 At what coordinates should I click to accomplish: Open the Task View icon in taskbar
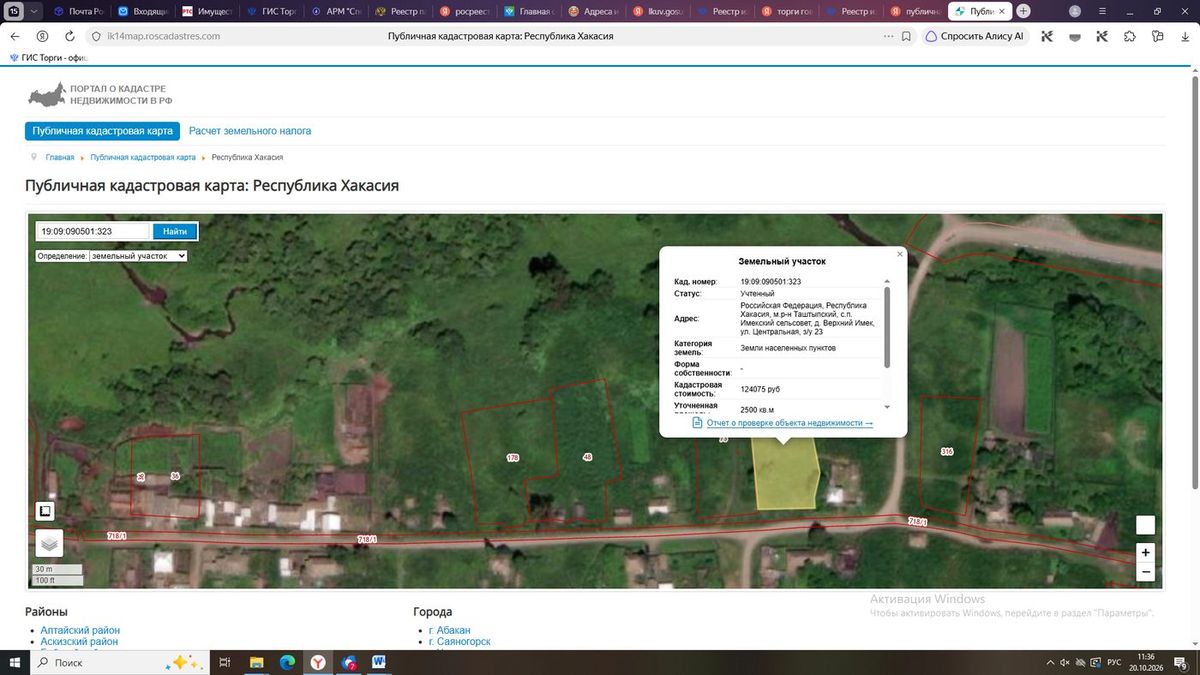[x=225, y=662]
